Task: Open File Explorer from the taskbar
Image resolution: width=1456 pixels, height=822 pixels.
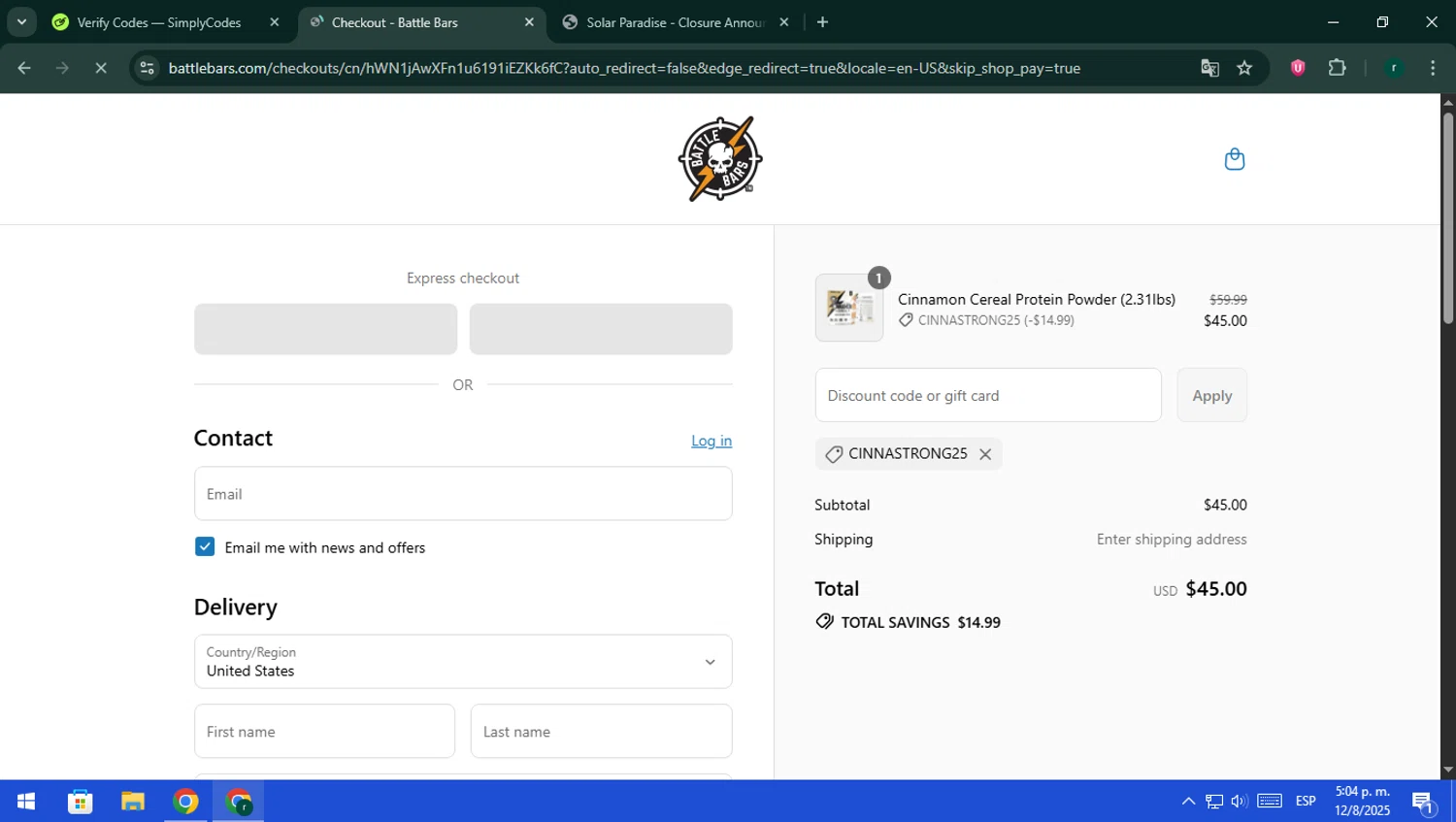Action: pyautogui.click(x=133, y=802)
